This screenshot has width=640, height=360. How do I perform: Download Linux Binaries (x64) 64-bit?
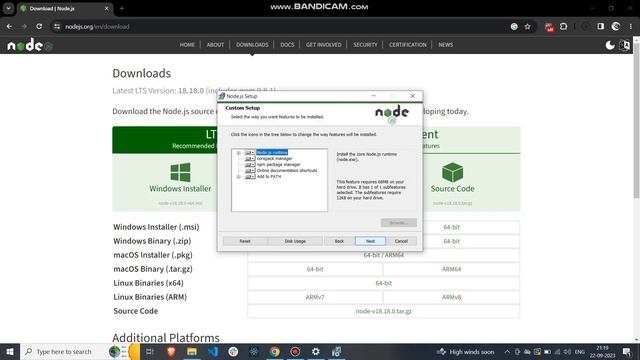[383, 283]
